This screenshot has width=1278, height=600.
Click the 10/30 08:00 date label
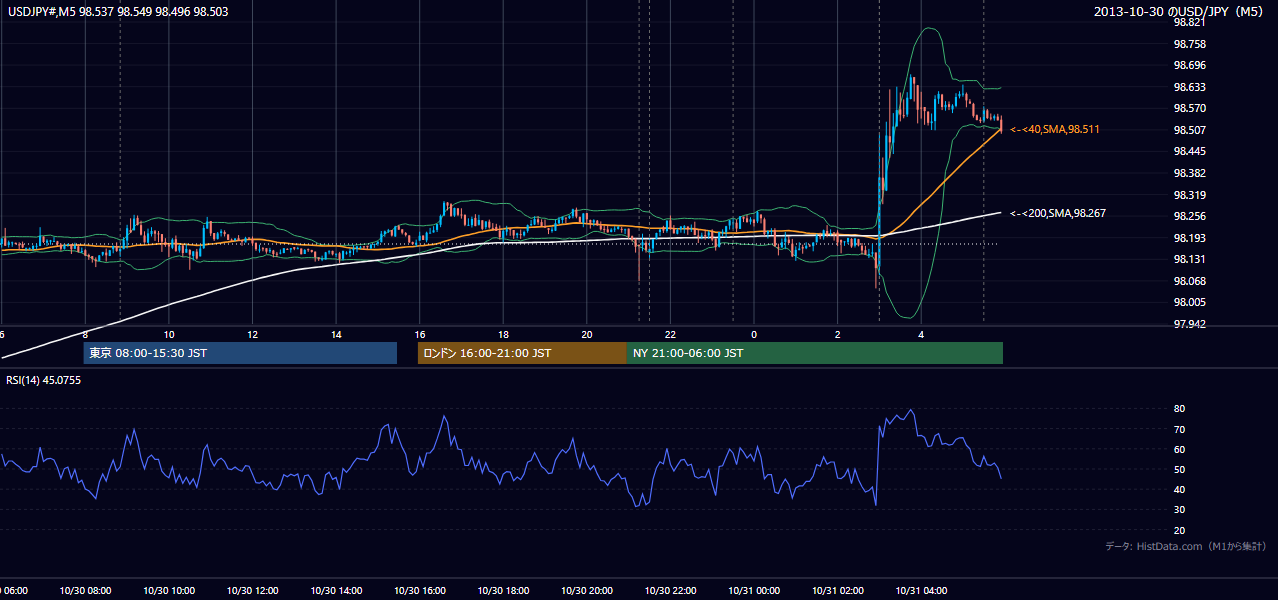[x=85, y=591]
